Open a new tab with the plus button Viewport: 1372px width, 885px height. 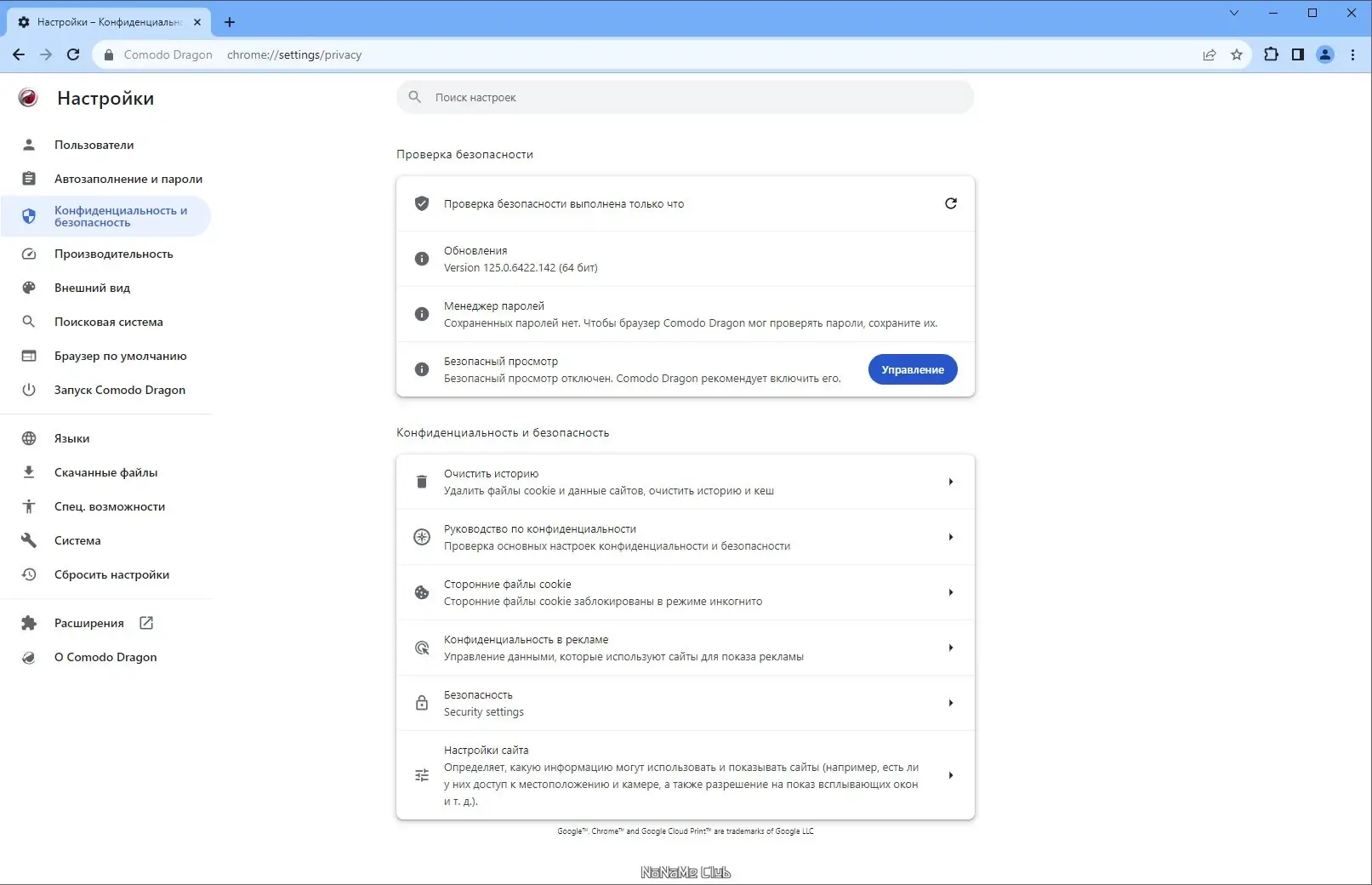[x=230, y=22]
